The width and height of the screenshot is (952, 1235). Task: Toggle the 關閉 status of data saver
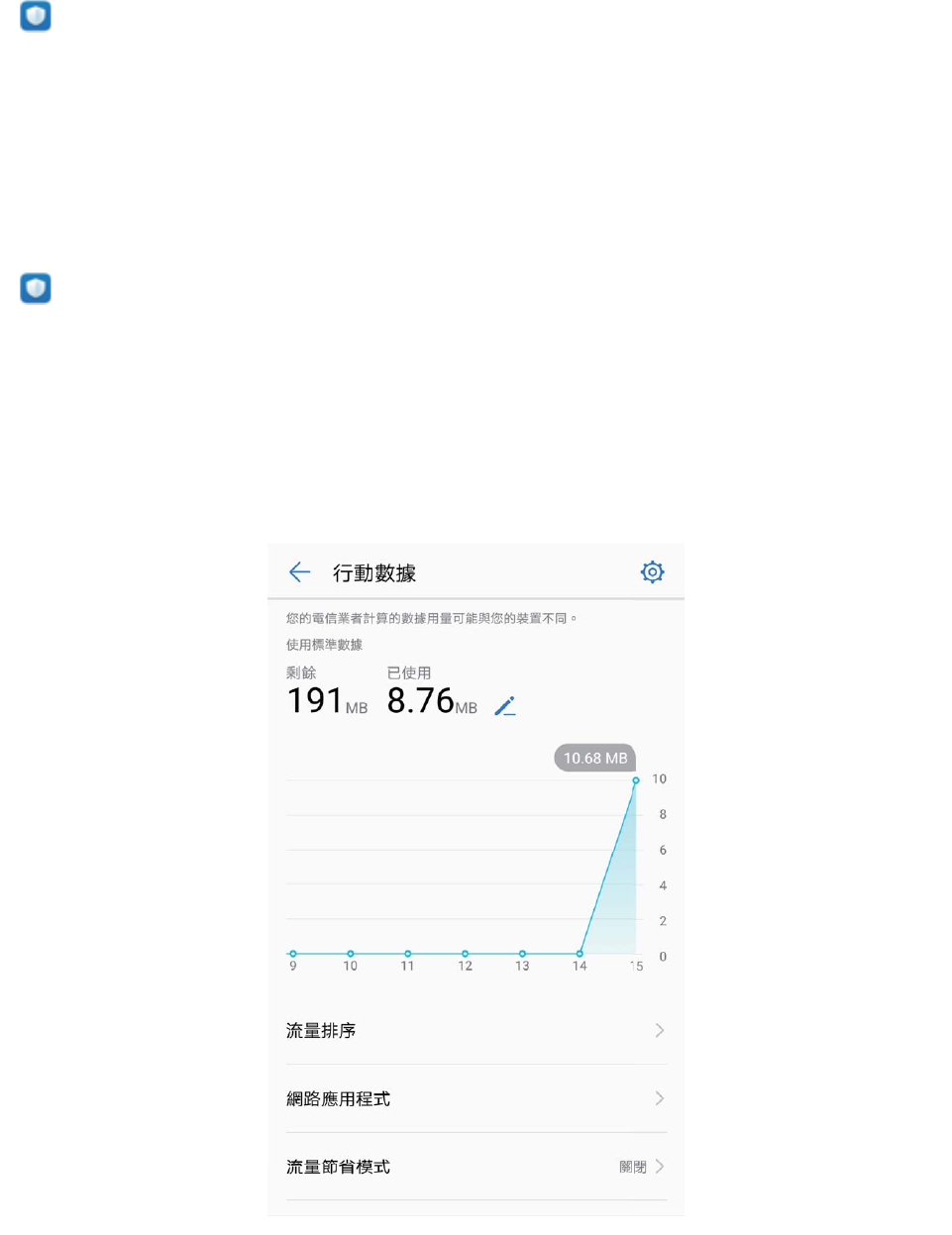point(633,1167)
